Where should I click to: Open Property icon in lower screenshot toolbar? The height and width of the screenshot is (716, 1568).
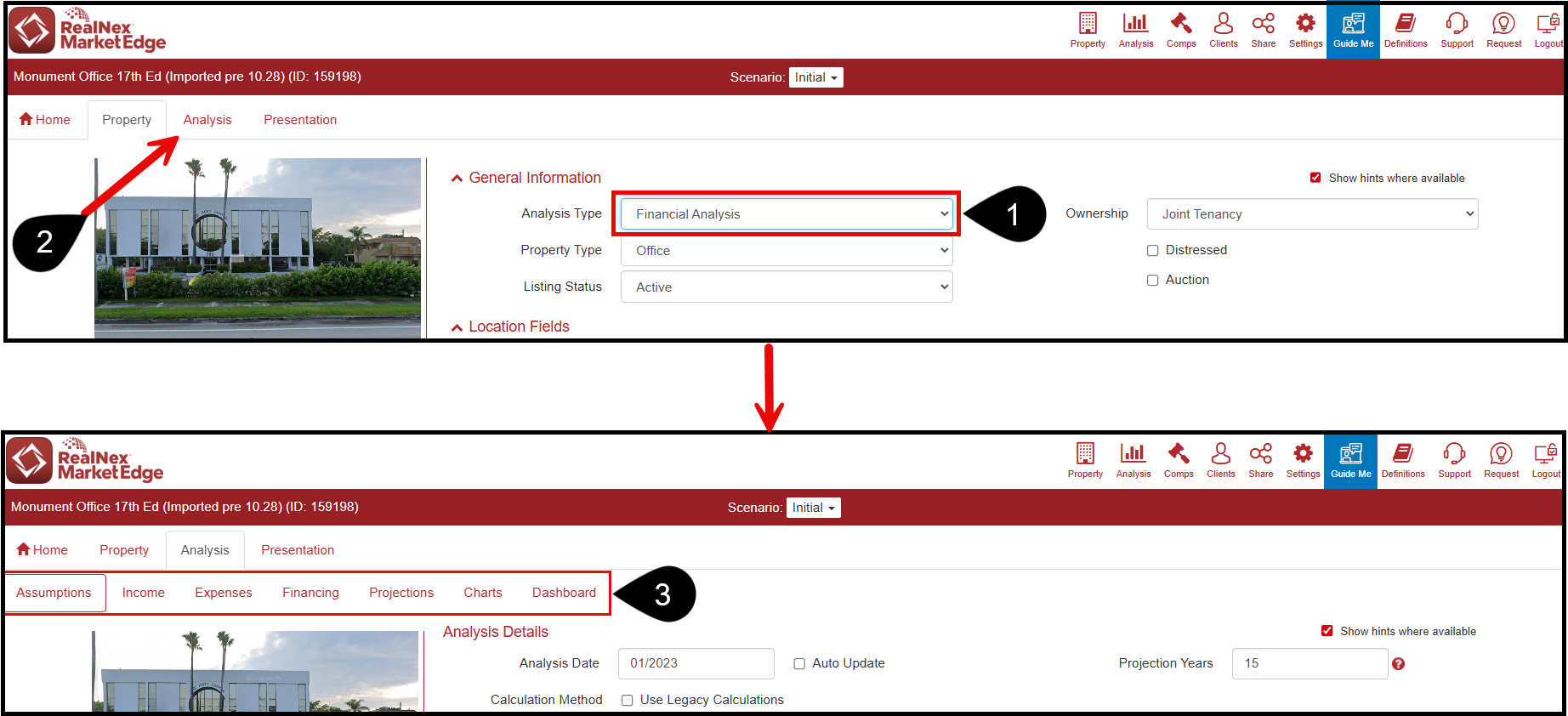tap(1085, 460)
